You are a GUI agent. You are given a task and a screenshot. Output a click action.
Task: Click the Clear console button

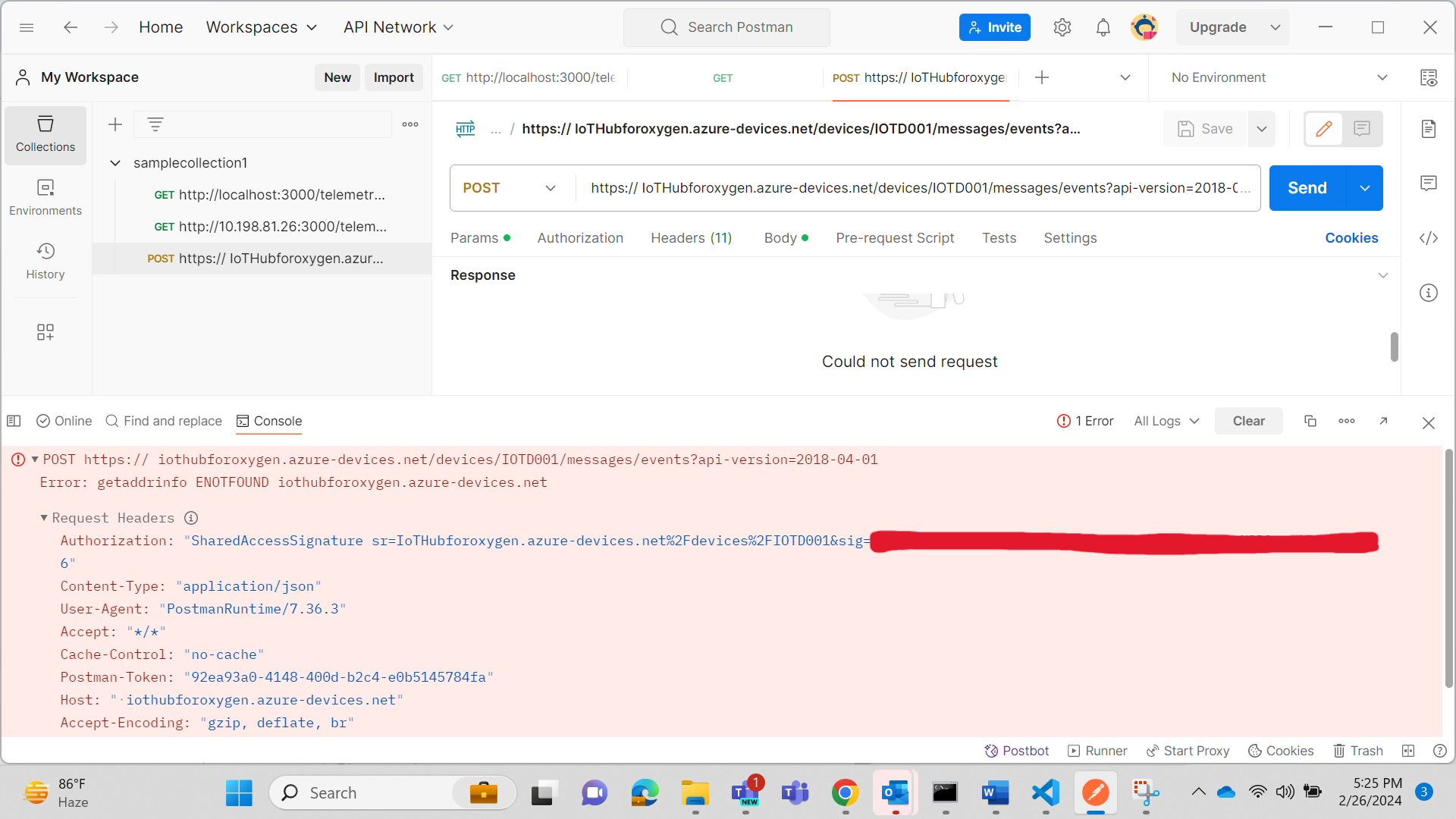point(1249,421)
